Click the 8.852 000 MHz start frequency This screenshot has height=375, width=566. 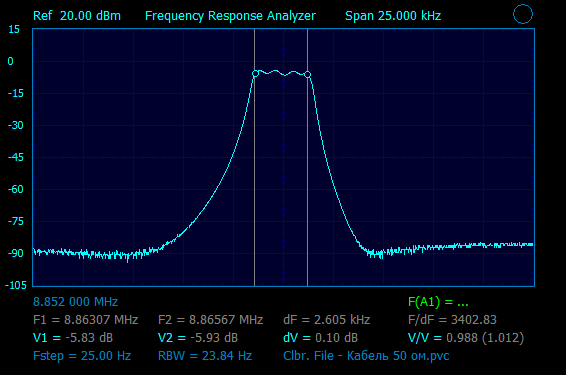75,302
